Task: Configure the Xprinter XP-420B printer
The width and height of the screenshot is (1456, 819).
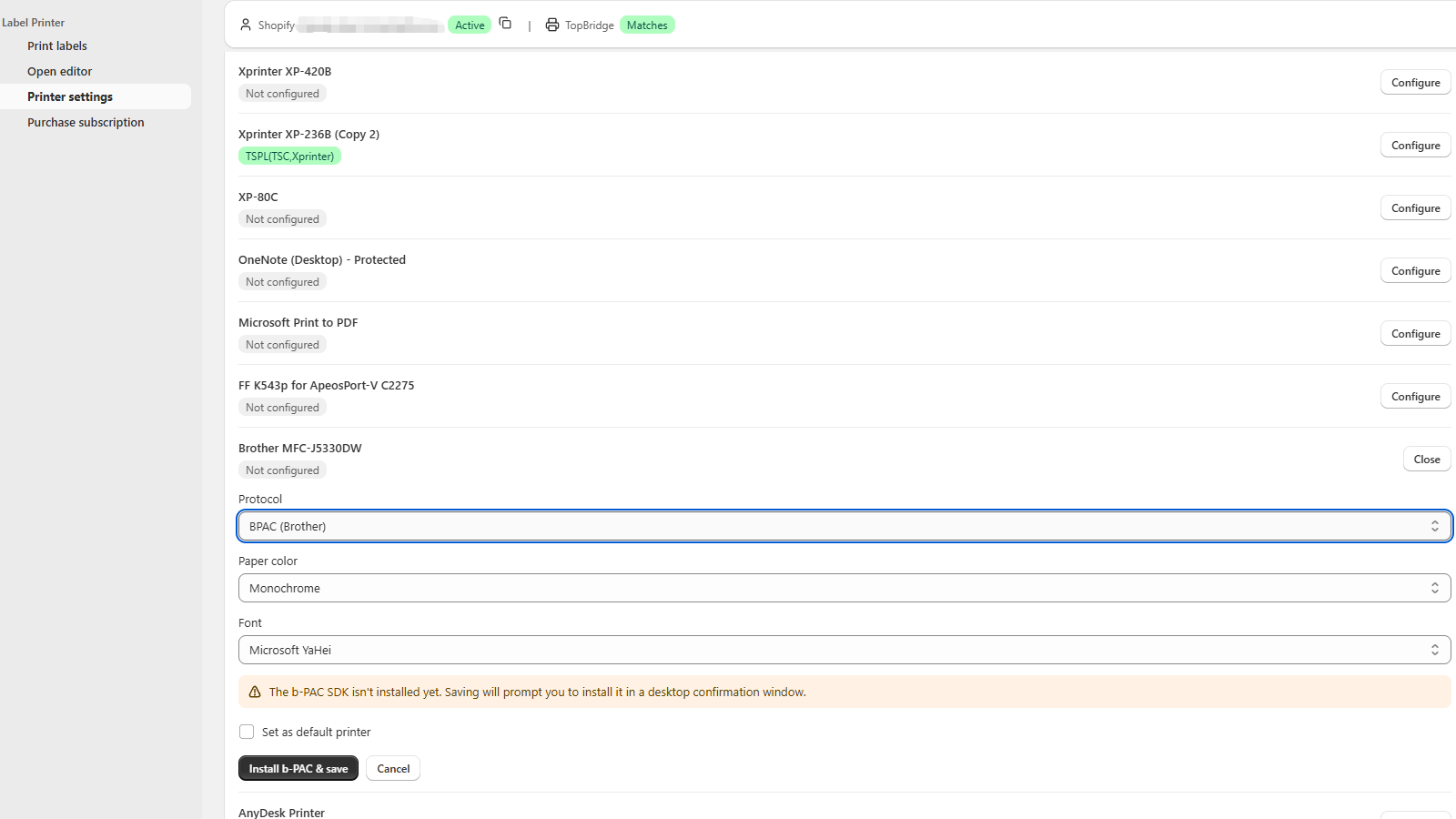Action: click(1415, 83)
